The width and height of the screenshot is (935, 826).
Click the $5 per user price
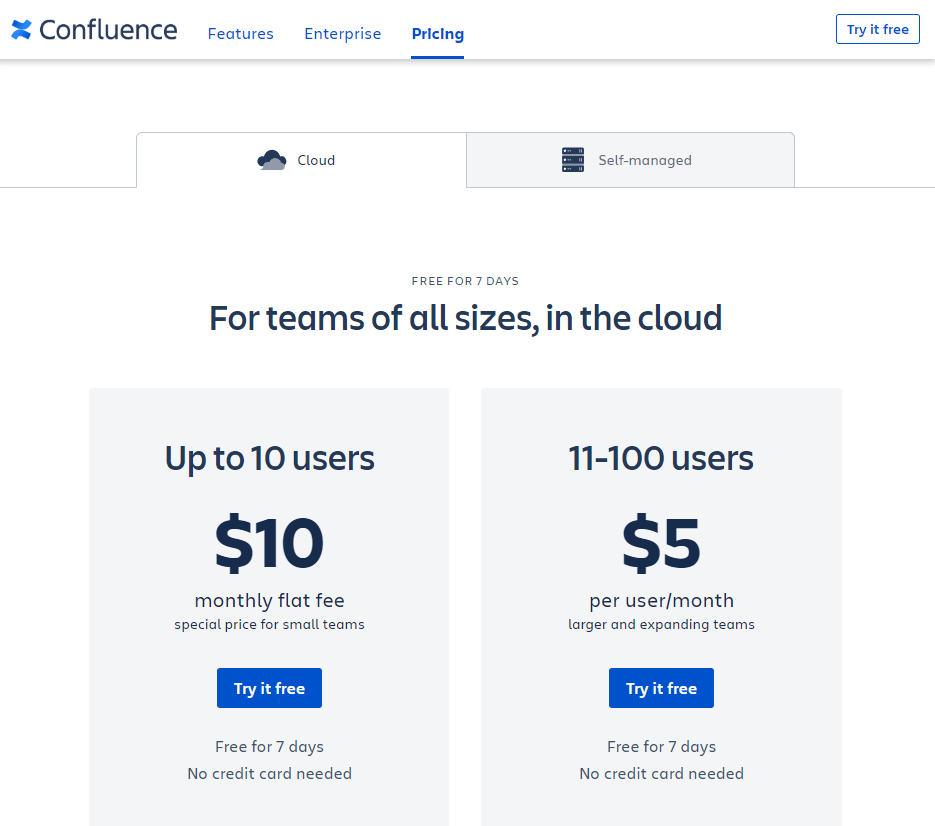pyautogui.click(x=661, y=543)
